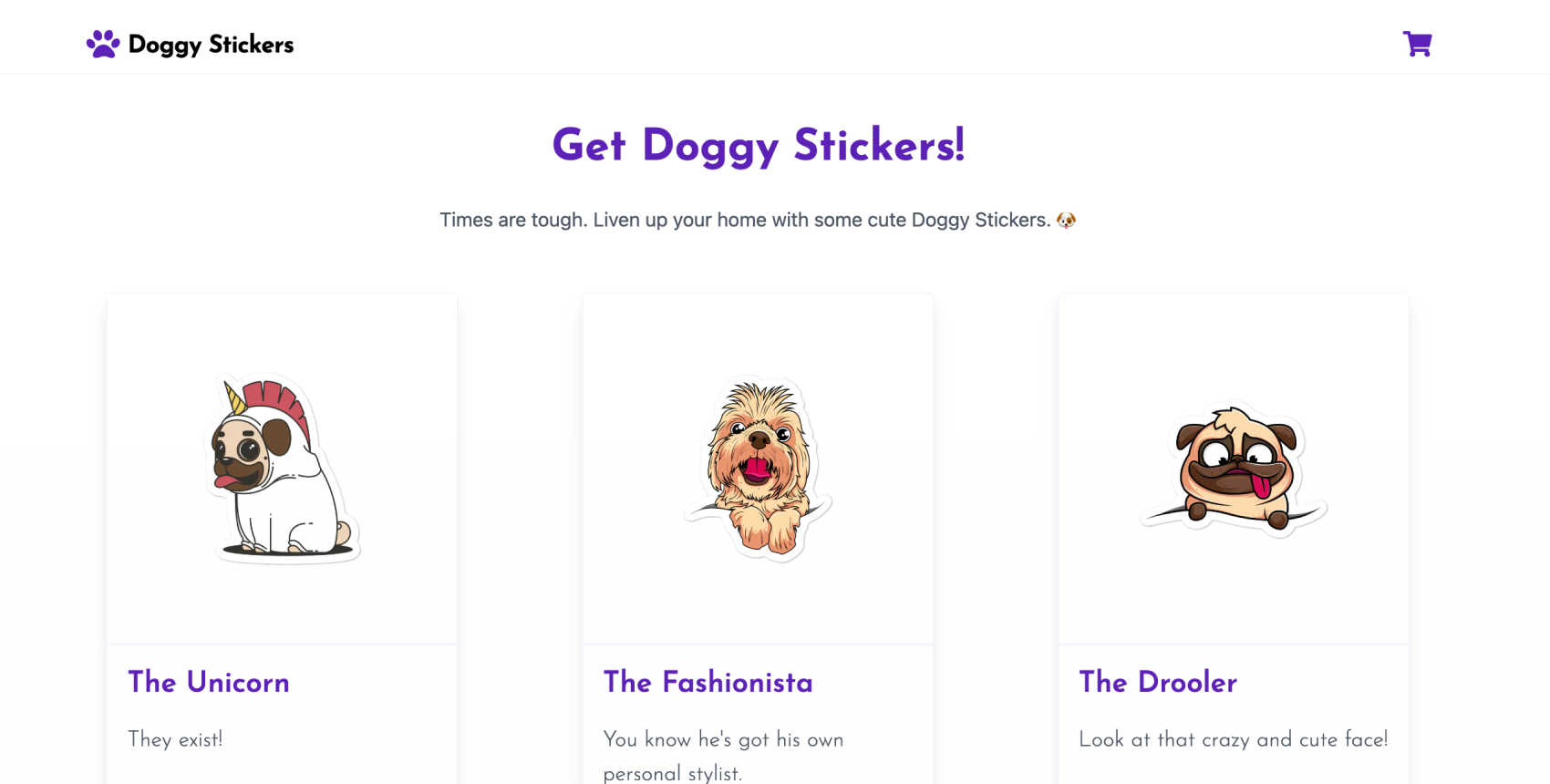Click the 'personal stylist' description text
This screenshot has height=784, width=1550.
673,774
